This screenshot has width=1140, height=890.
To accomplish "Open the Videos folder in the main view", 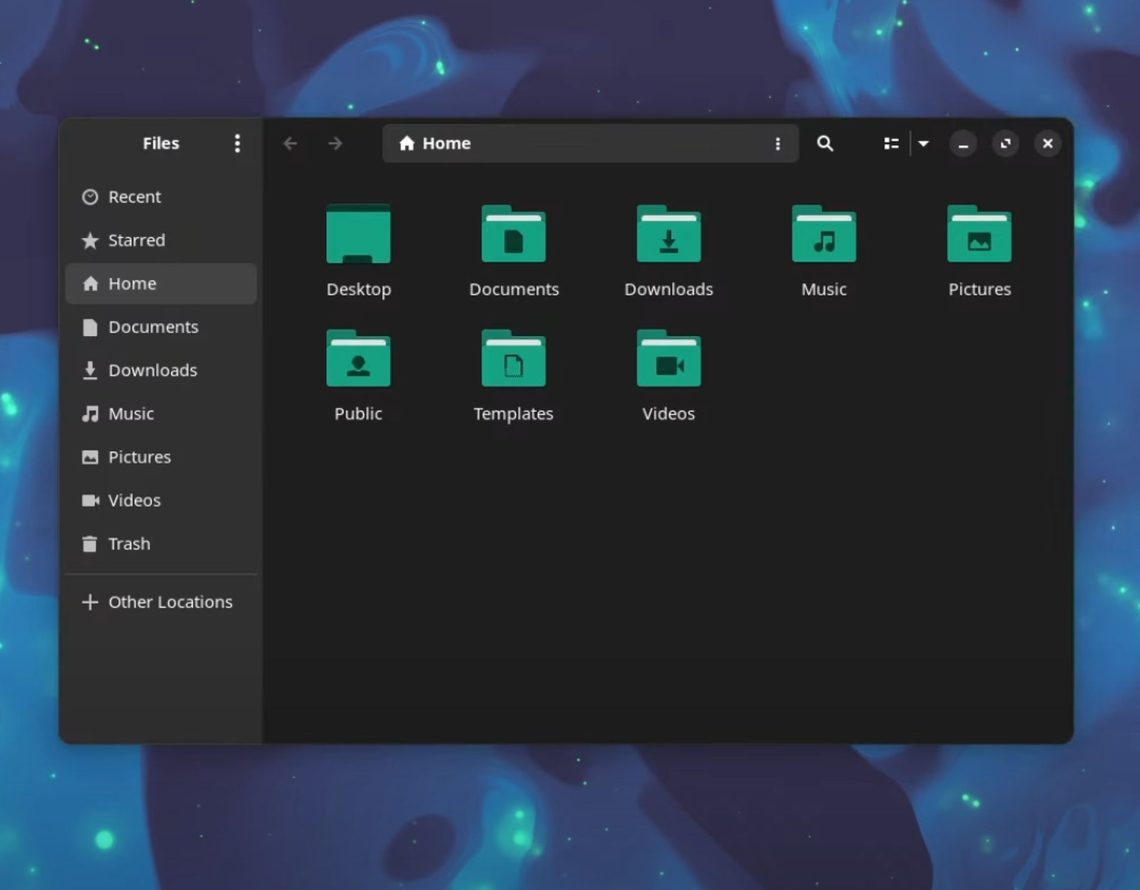I will point(668,360).
